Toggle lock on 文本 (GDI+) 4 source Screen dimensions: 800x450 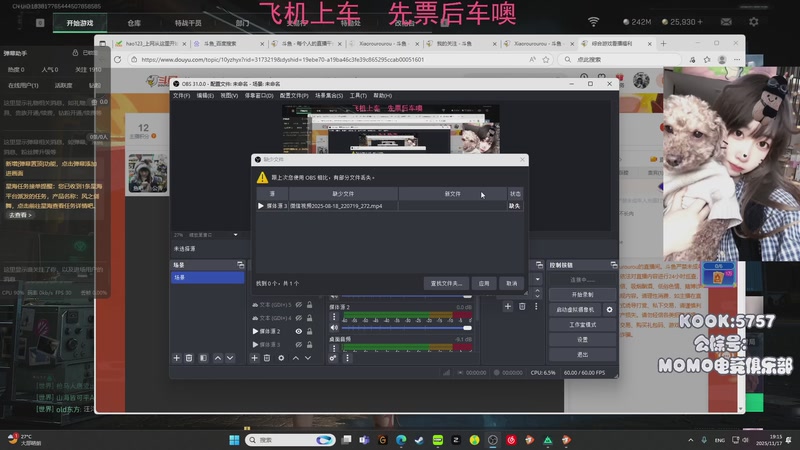(309, 318)
